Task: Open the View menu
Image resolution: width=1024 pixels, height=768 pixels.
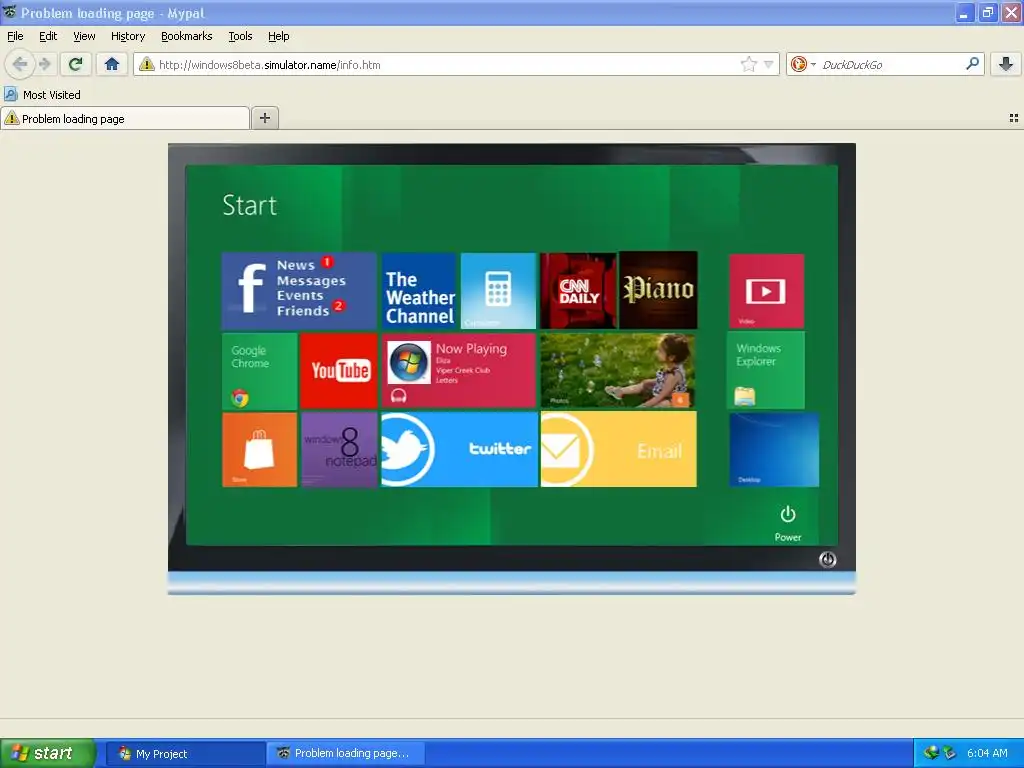Action: 84,36
